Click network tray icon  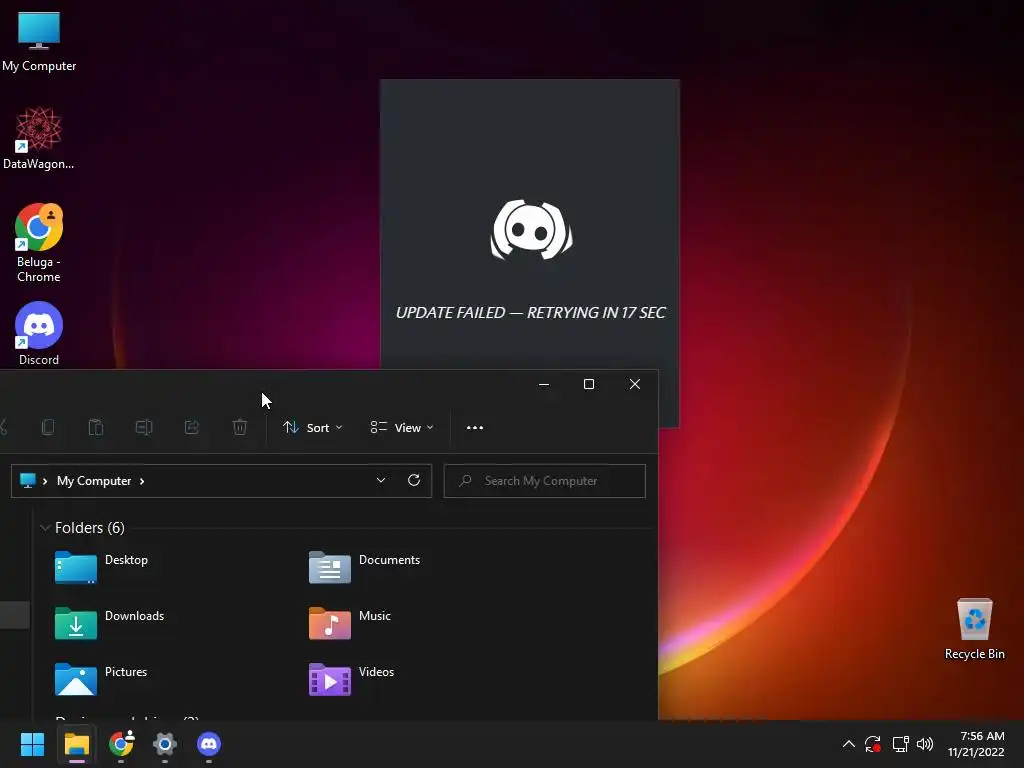(901, 744)
